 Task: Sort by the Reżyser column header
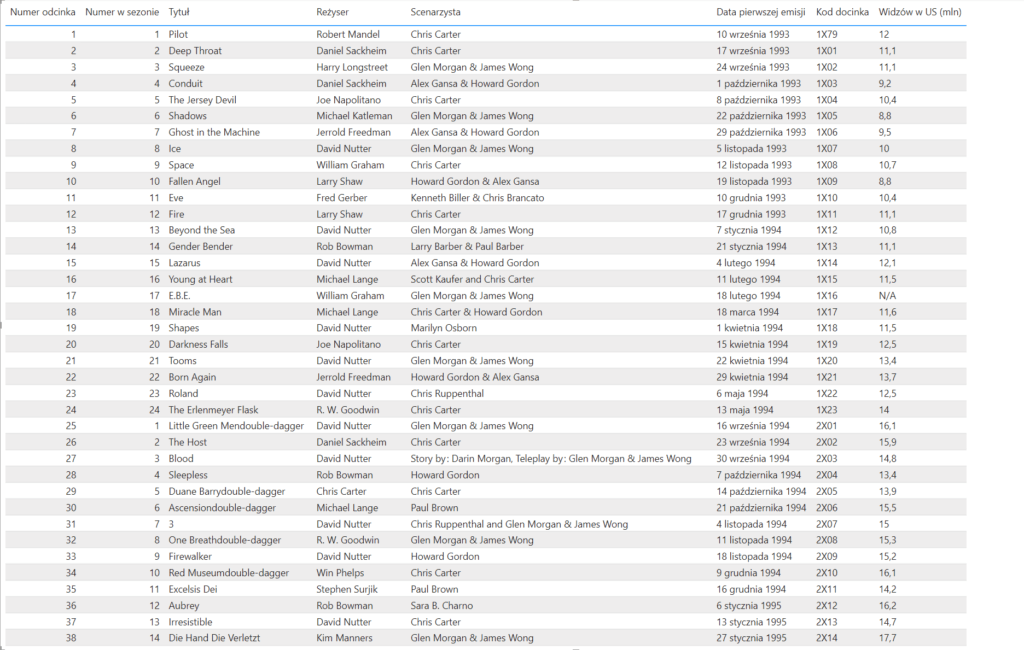tap(332, 12)
